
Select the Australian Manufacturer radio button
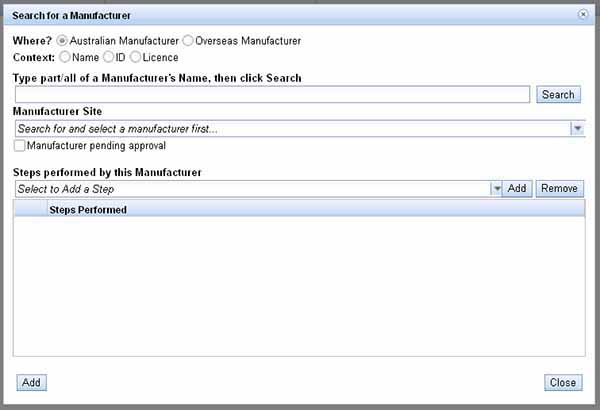click(64, 41)
